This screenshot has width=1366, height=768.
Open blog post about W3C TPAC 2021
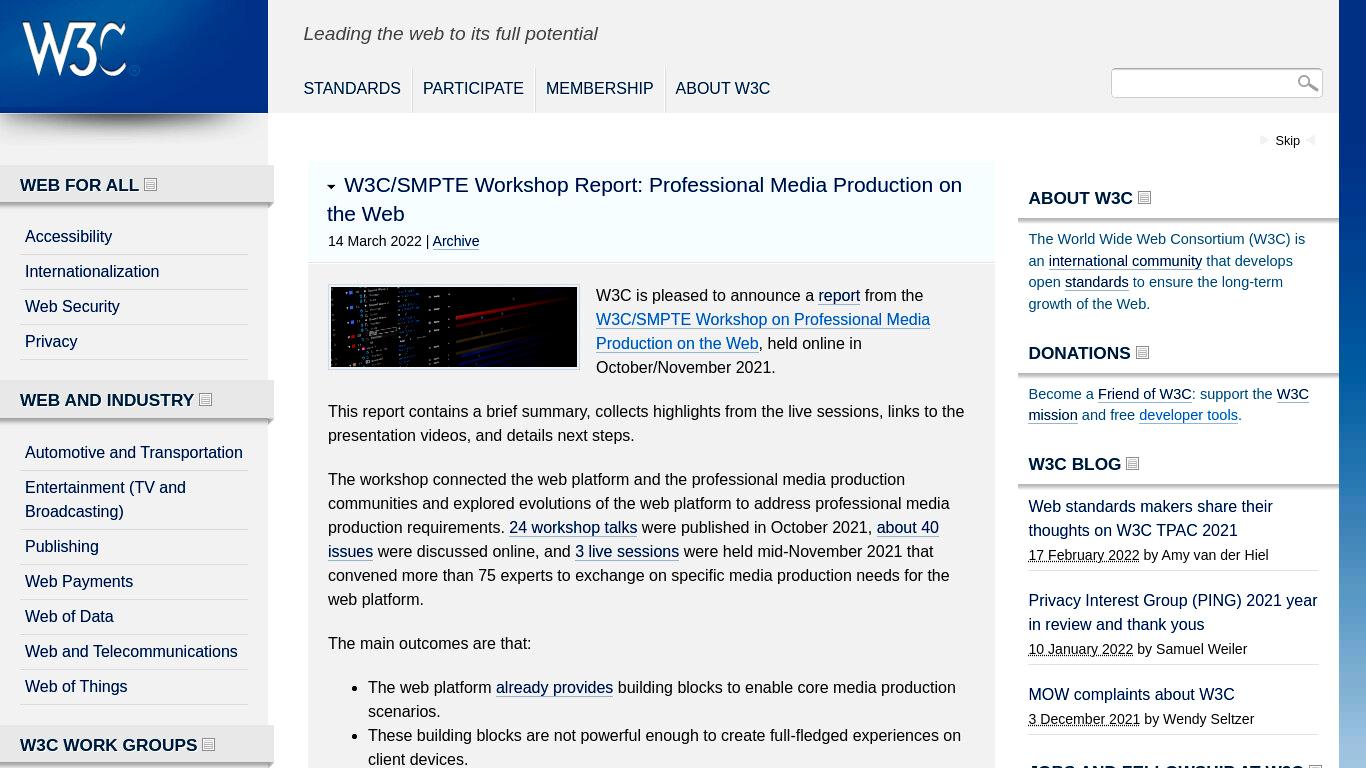(1150, 518)
